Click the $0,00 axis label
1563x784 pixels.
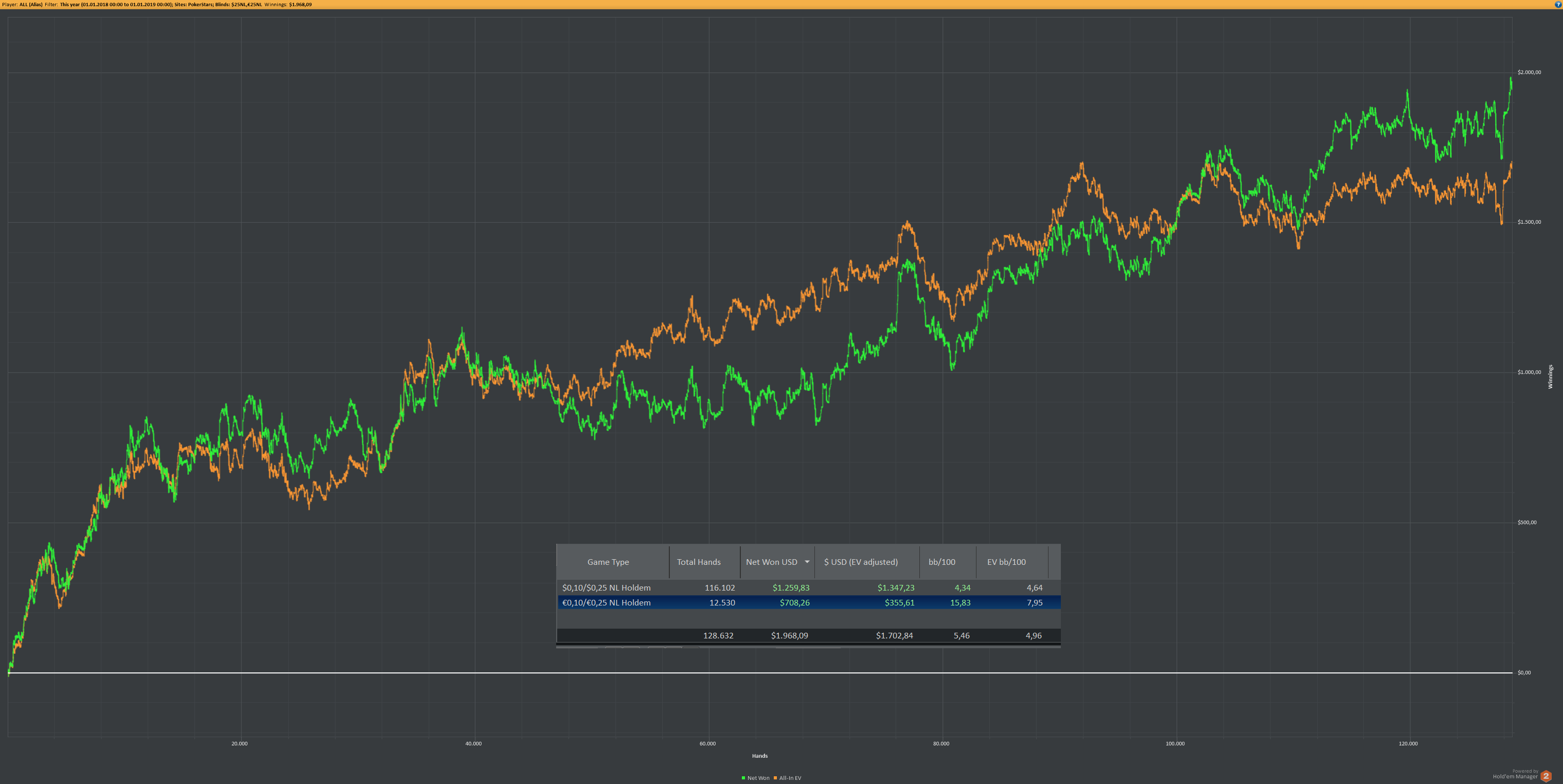point(1524,672)
